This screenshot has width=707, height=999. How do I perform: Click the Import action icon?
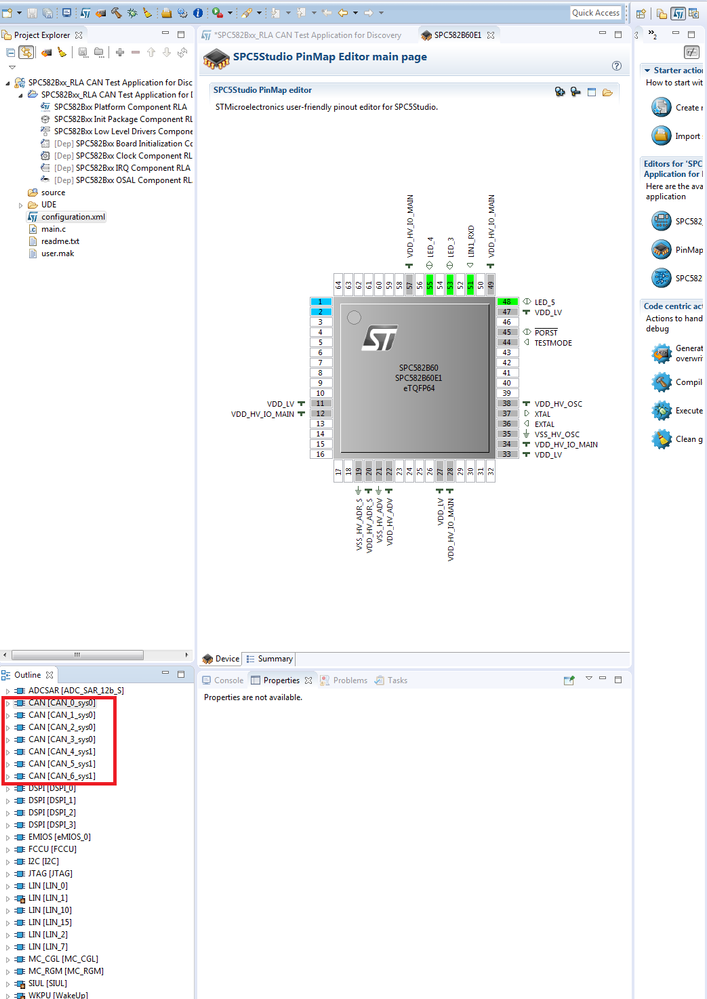click(662, 136)
